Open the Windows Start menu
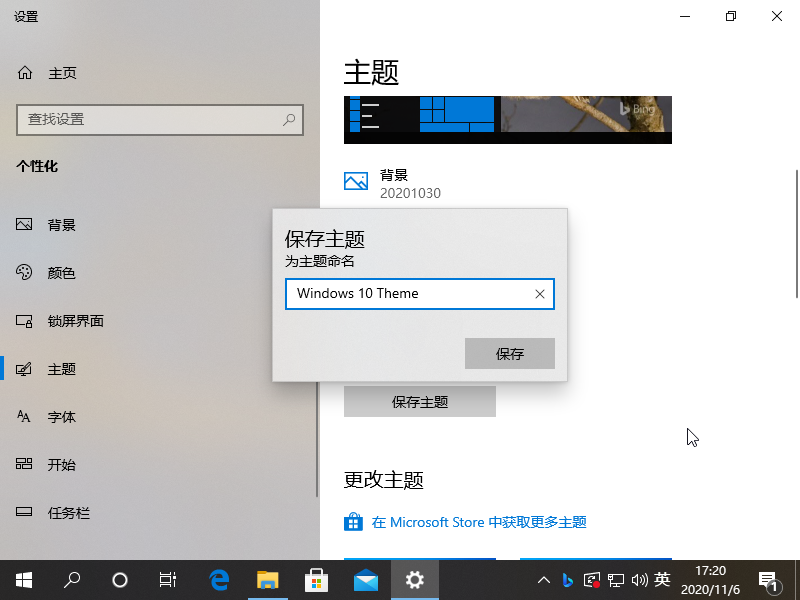800x600 pixels. point(23,580)
